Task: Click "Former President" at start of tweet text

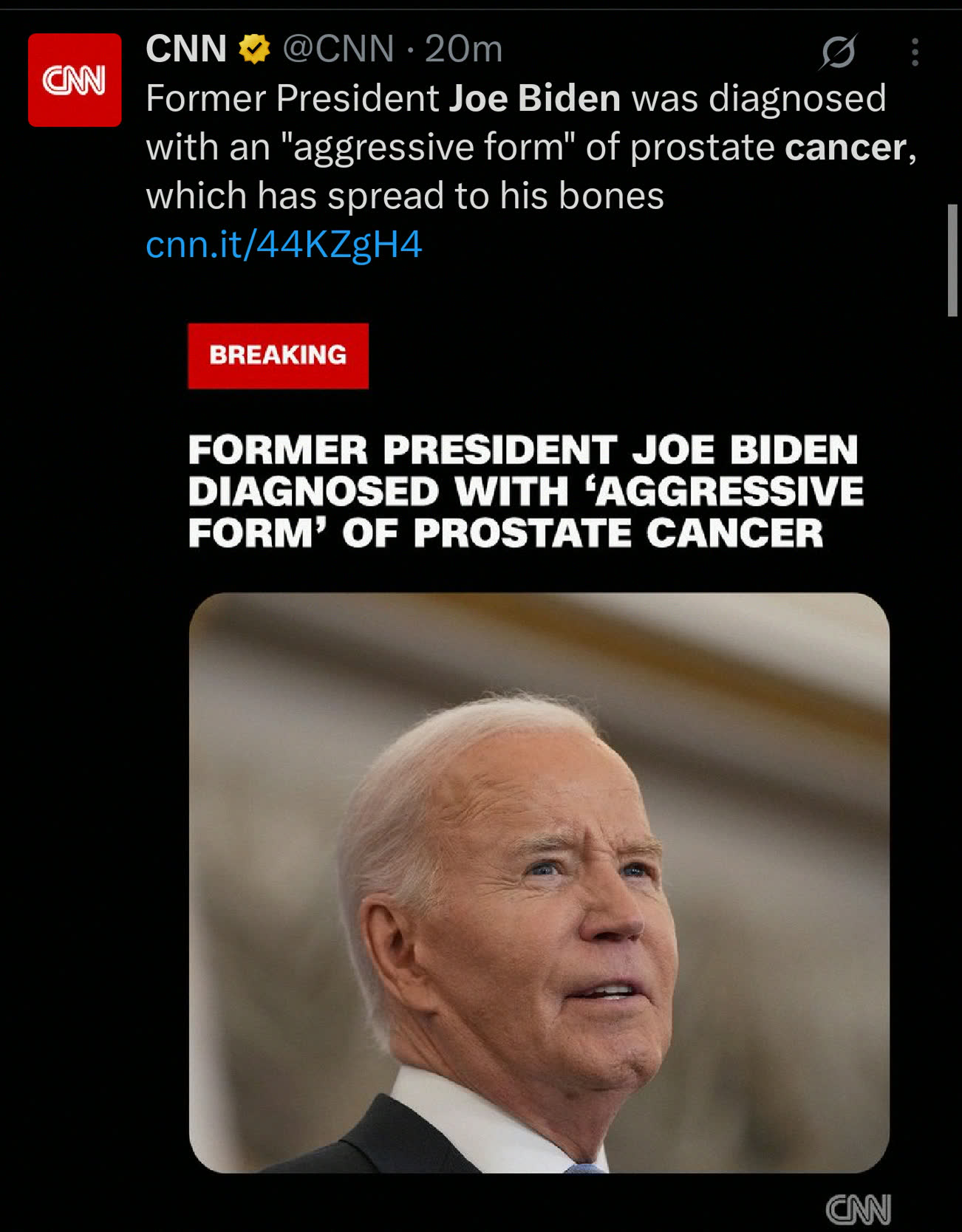Action: 293,98
